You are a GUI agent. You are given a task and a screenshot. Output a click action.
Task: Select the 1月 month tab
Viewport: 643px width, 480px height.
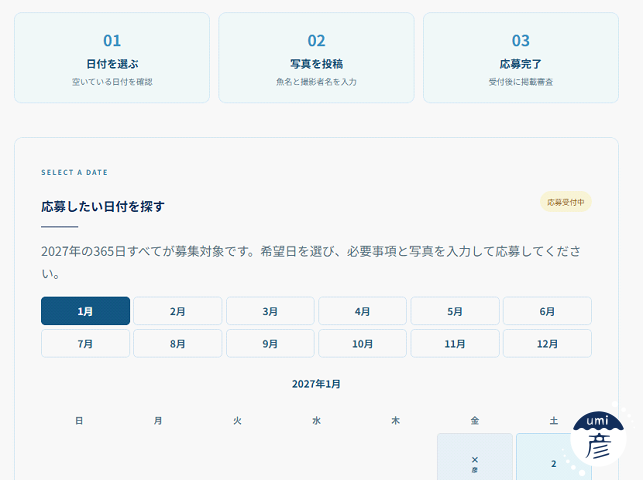click(85, 311)
